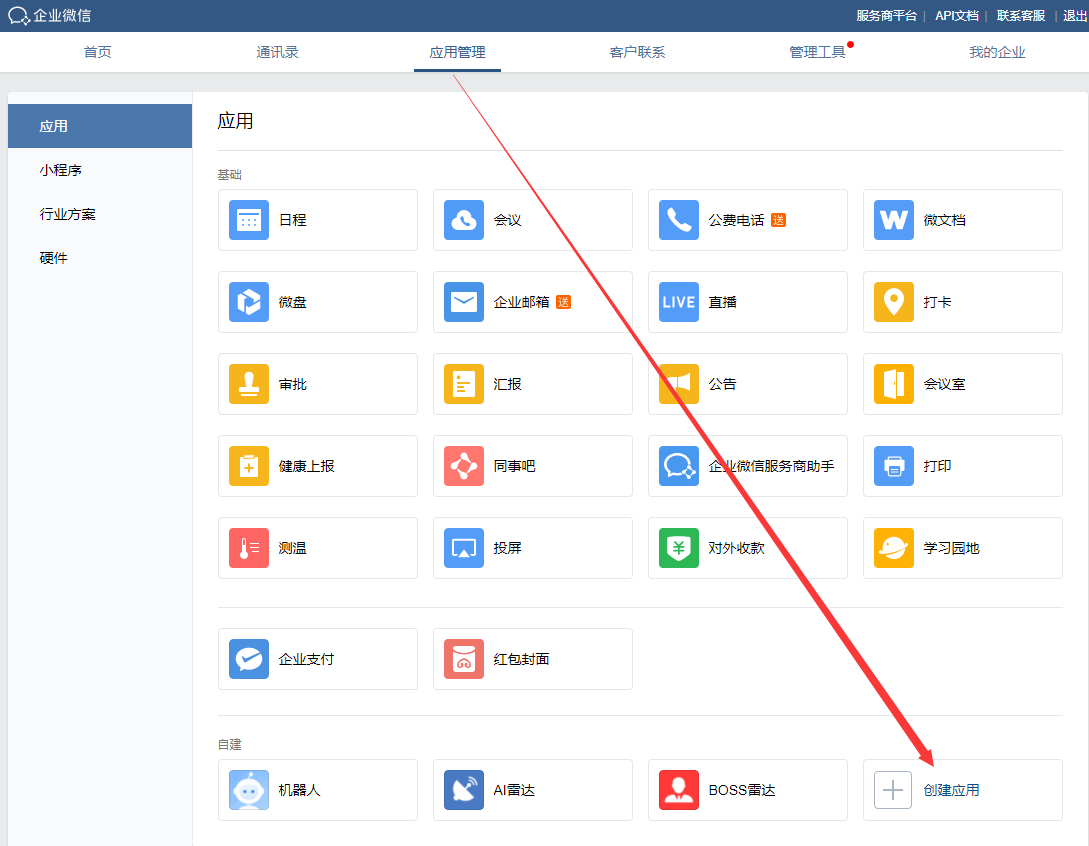Open the 审批 stamp icon

(249, 384)
